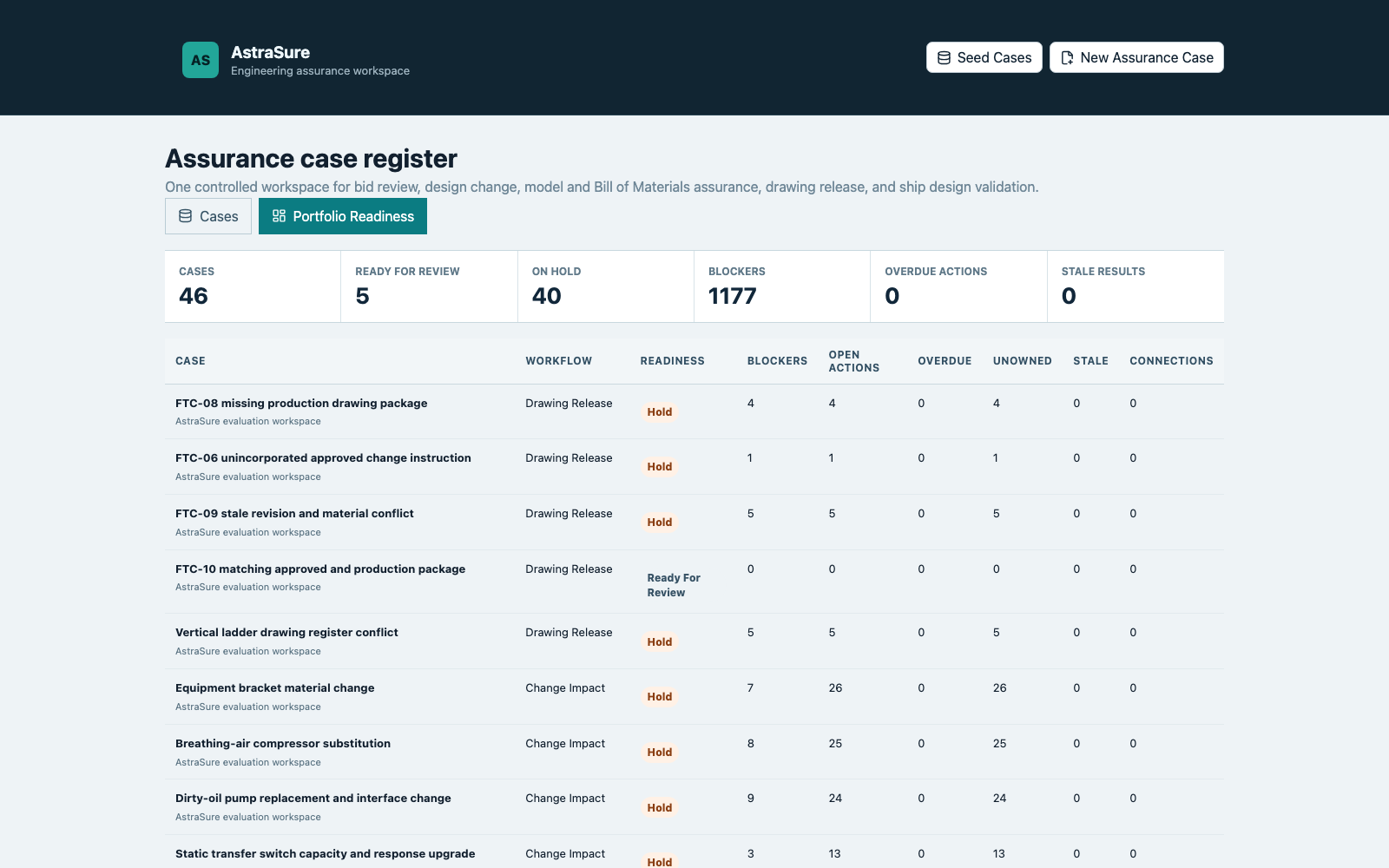Click the Blockers 1177 summary card

coord(782,286)
